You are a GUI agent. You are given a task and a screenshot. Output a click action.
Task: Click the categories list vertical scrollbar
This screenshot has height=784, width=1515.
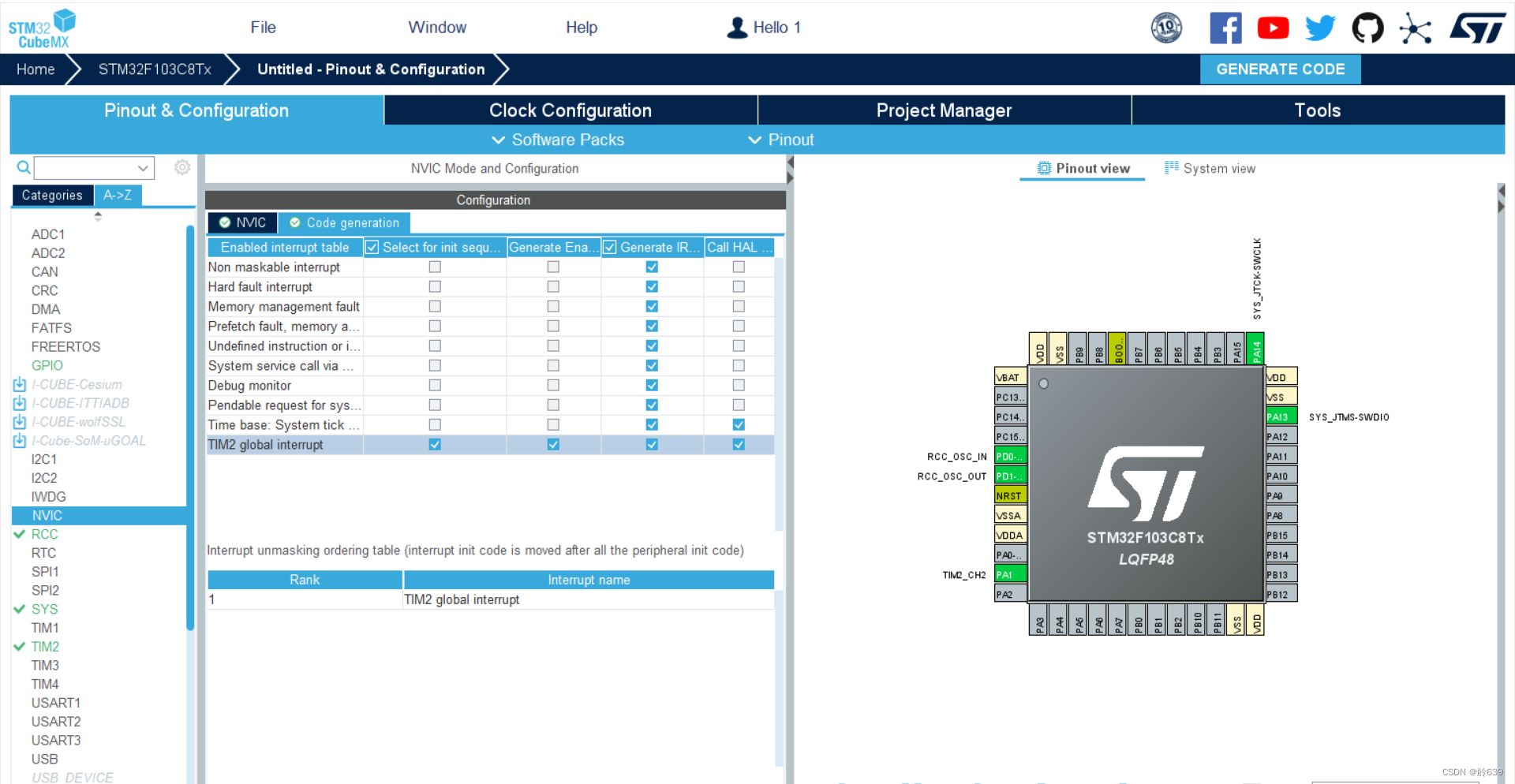[x=190, y=427]
